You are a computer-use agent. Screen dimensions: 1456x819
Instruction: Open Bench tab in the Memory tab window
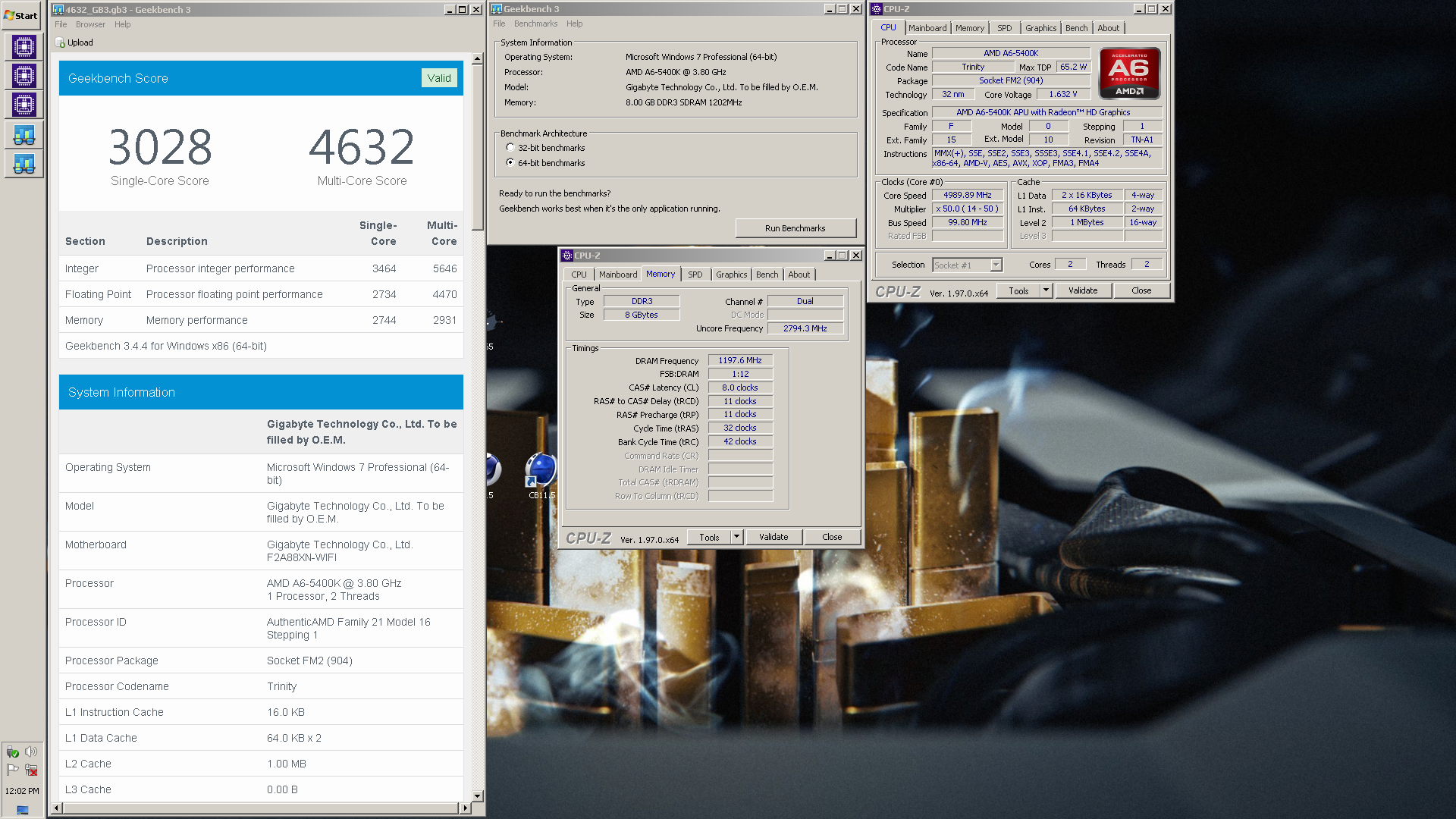(x=767, y=275)
